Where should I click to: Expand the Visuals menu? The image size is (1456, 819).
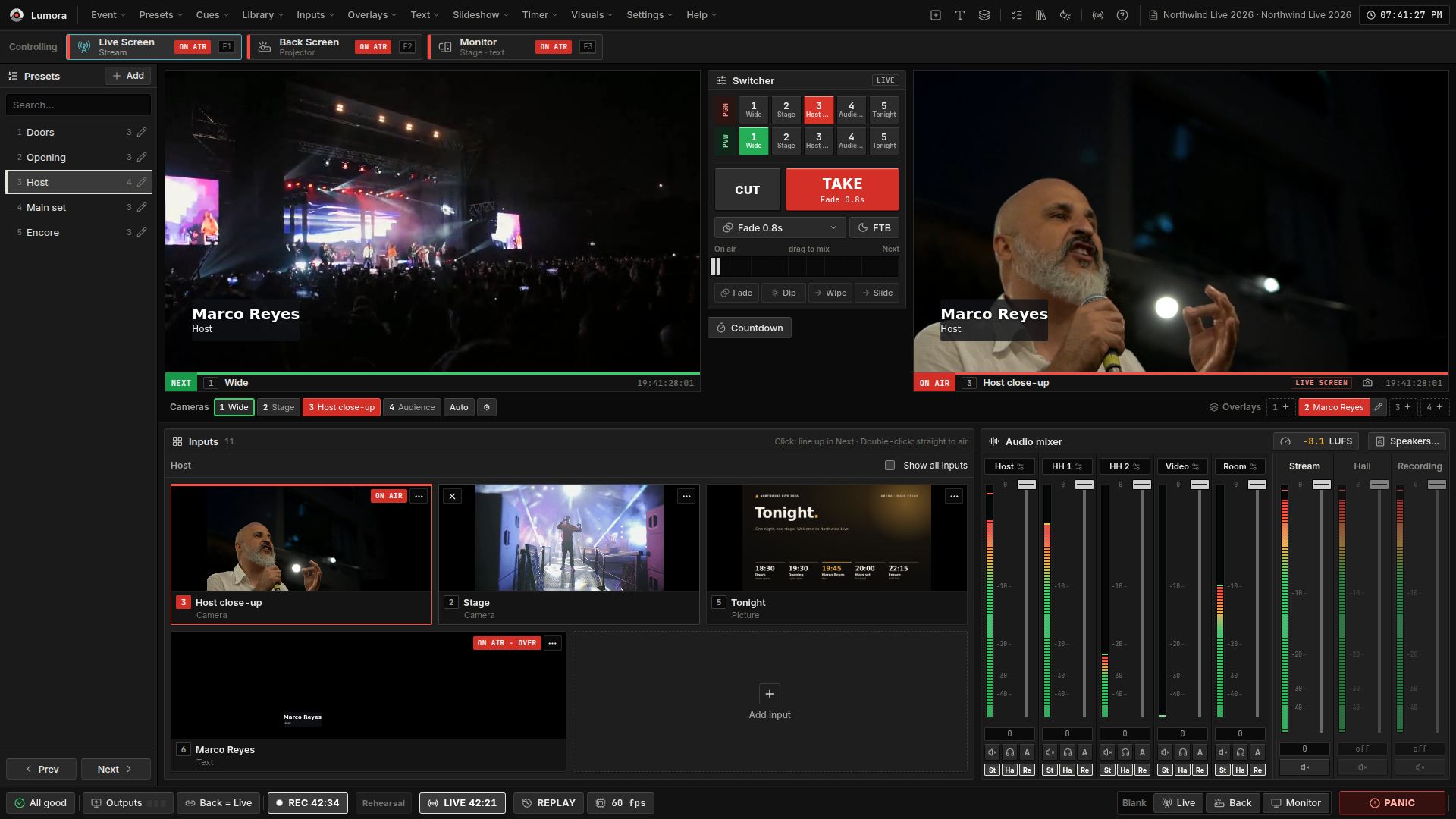click(592, 15)
